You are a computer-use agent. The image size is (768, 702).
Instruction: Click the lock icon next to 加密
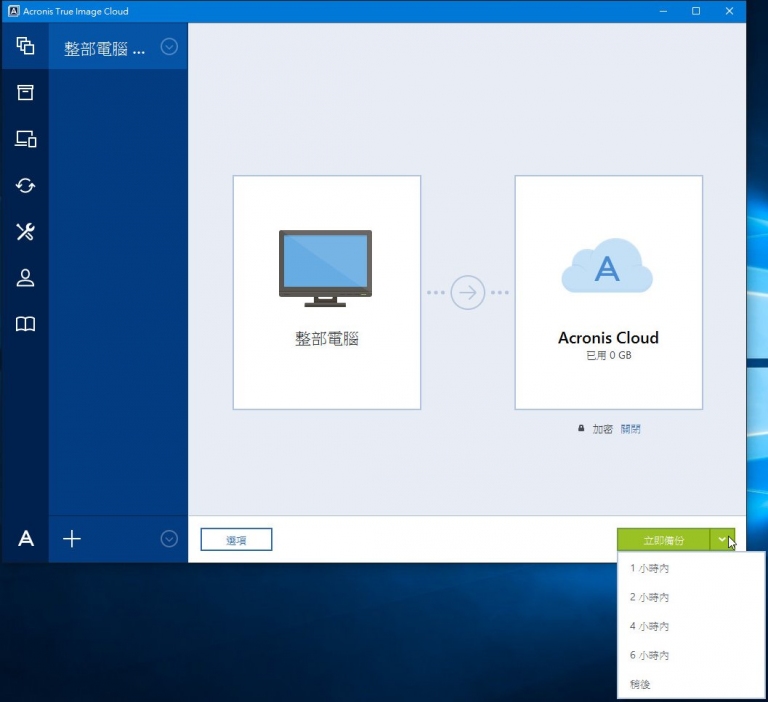pos(581,428)
